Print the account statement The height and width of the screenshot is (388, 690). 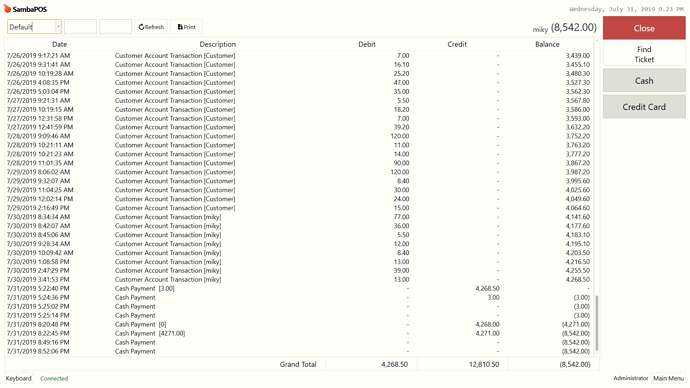[x=186, y=27]
